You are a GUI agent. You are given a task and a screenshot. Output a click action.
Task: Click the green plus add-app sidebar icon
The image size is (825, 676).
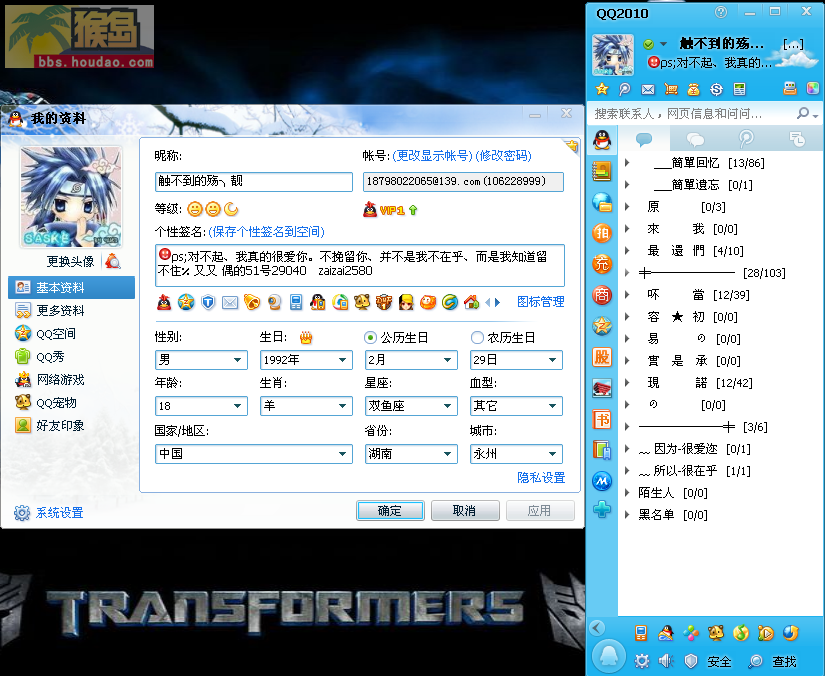click(602, 509)
